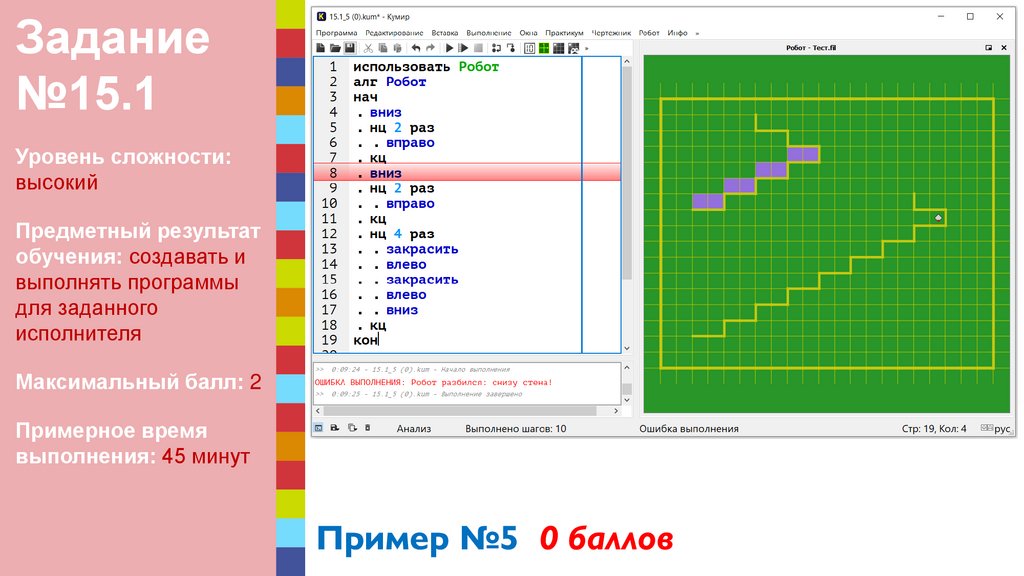Image resolution: width=1024 pixels, height=576 pixels.
Task: Show the Robot field green icon
Action: [x=544, y=48]
